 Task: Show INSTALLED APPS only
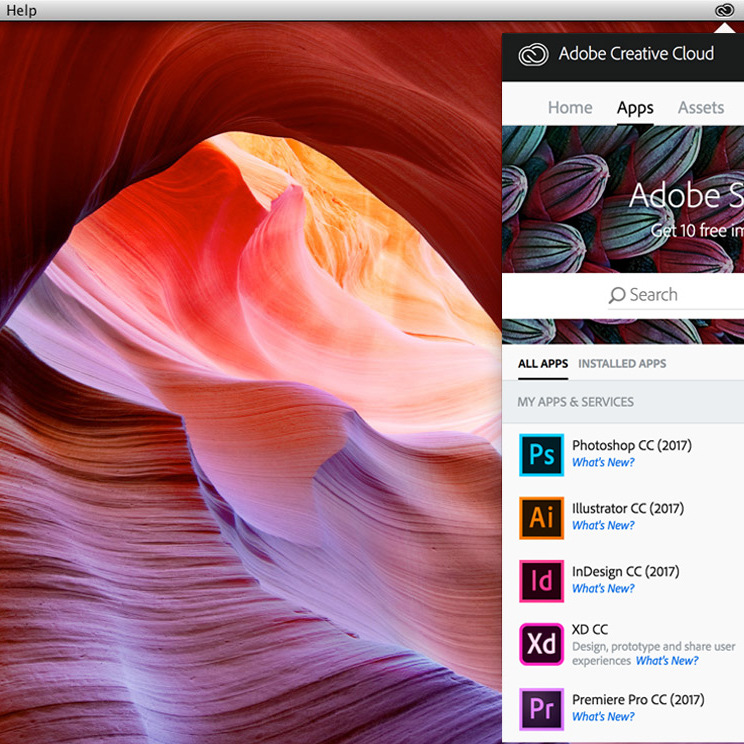click(x=622, y=364)
